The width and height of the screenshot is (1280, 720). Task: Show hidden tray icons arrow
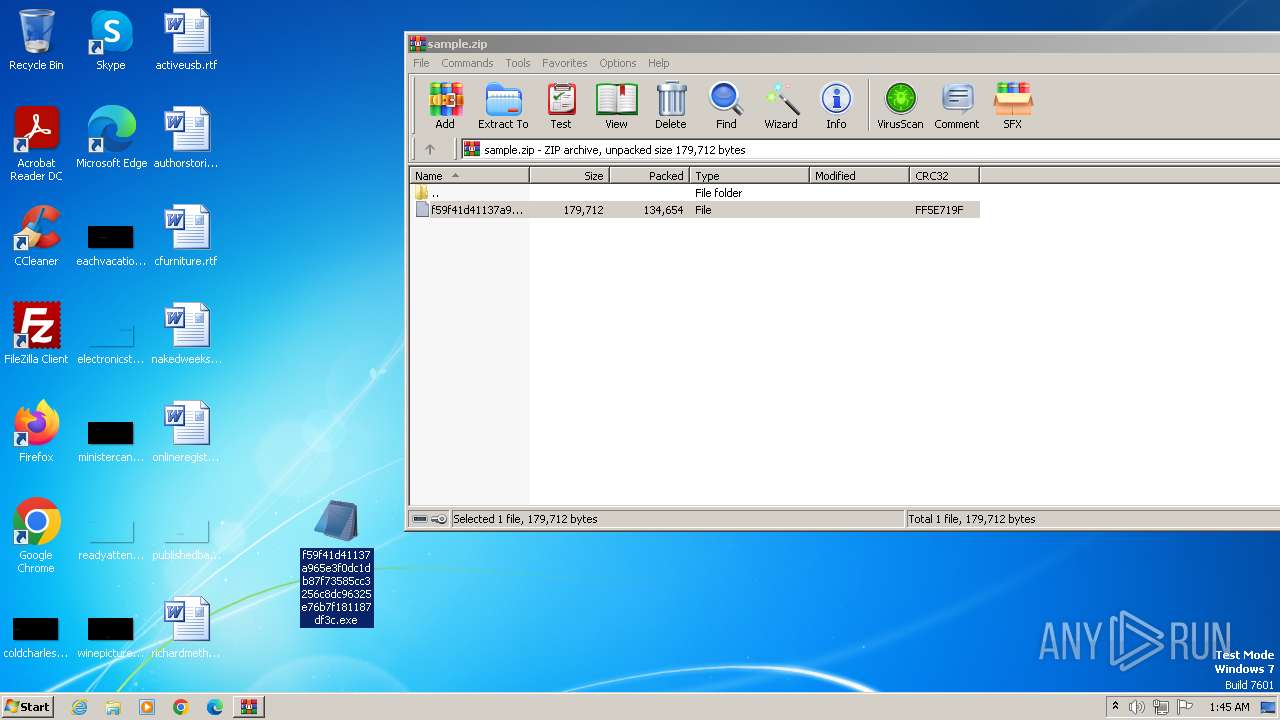(x=1115, y=707)
